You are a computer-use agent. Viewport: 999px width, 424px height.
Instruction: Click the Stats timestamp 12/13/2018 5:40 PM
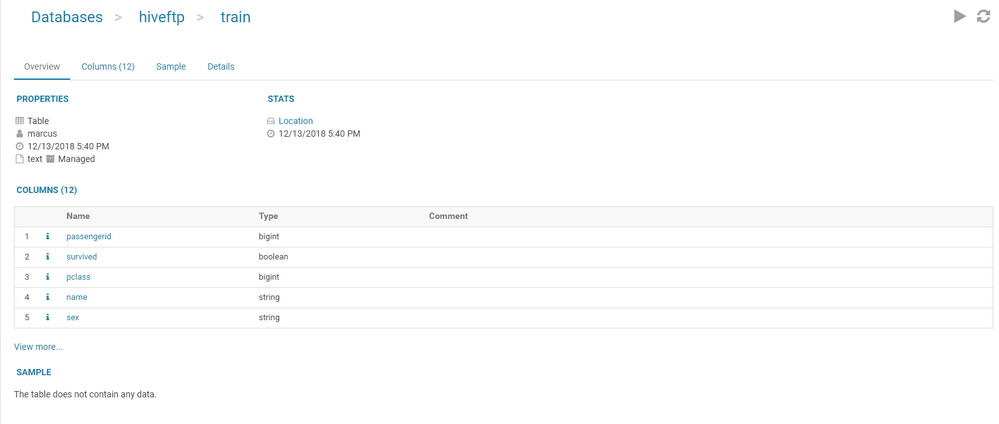(320, 134)
